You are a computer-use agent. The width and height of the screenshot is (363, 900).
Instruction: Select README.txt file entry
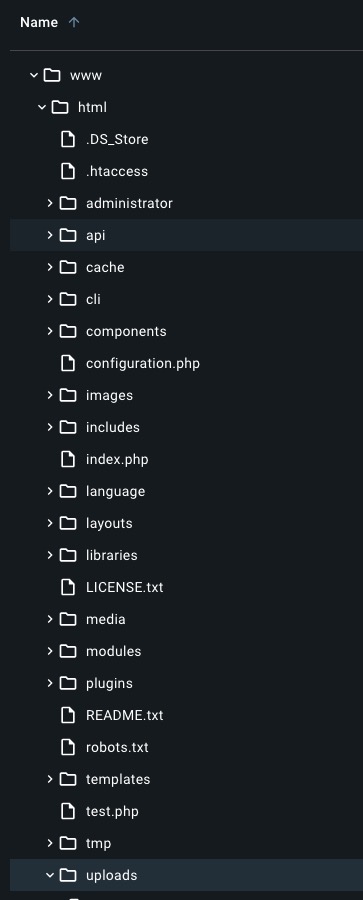(x=187, y=715)
